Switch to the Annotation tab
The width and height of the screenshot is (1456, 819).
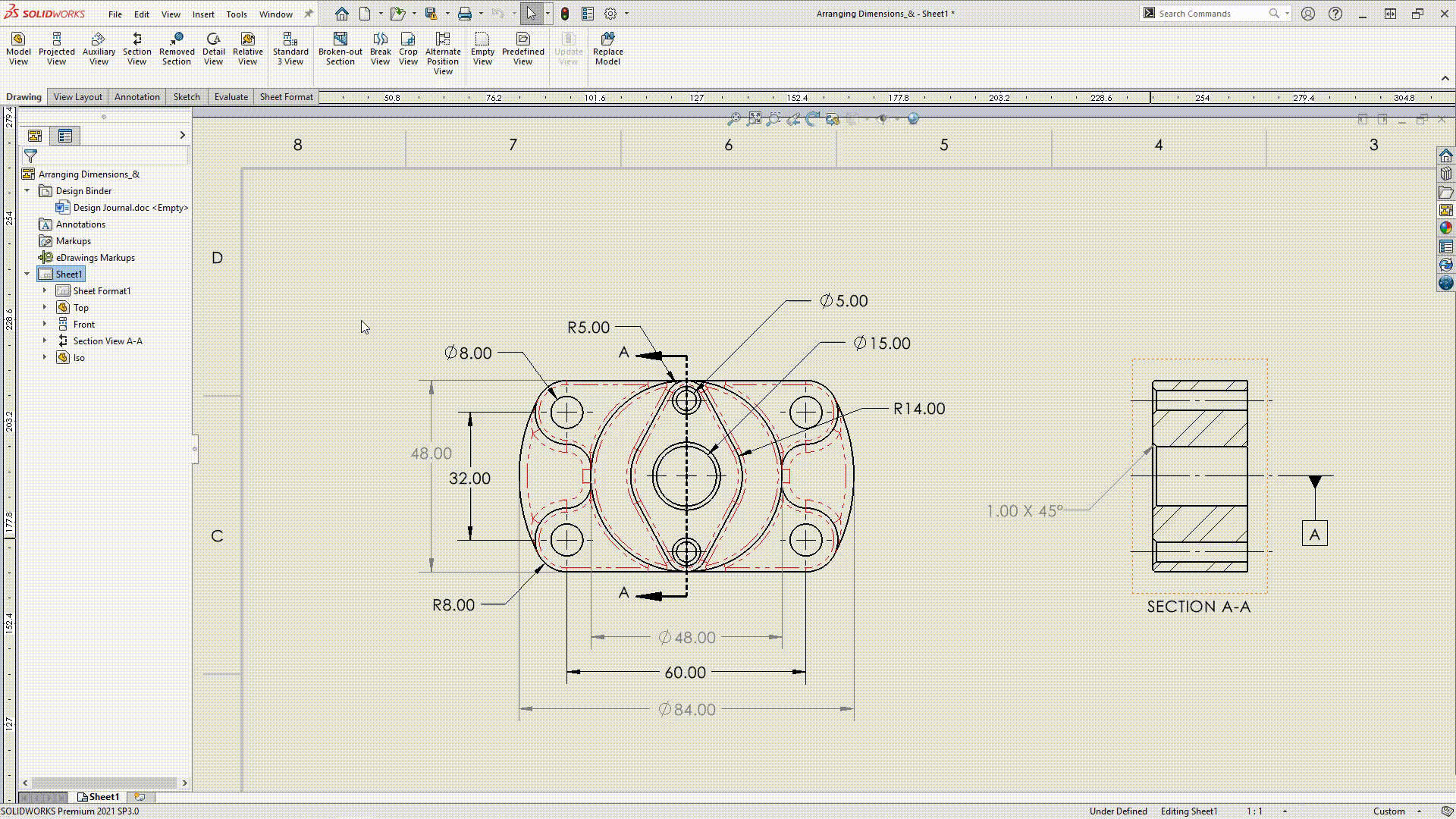136,97
